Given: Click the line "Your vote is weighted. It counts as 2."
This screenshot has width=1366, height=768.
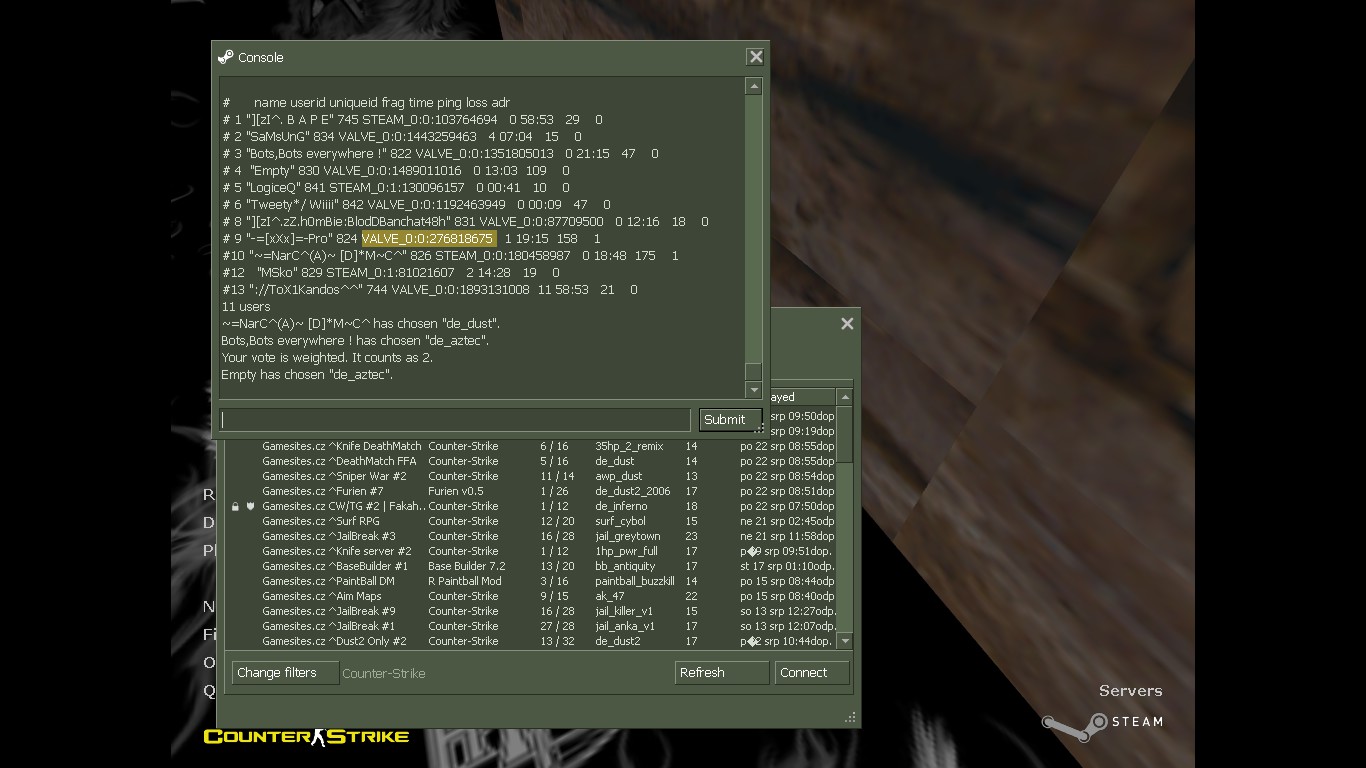Looking at the screenshot, I should tap(327, 358).
